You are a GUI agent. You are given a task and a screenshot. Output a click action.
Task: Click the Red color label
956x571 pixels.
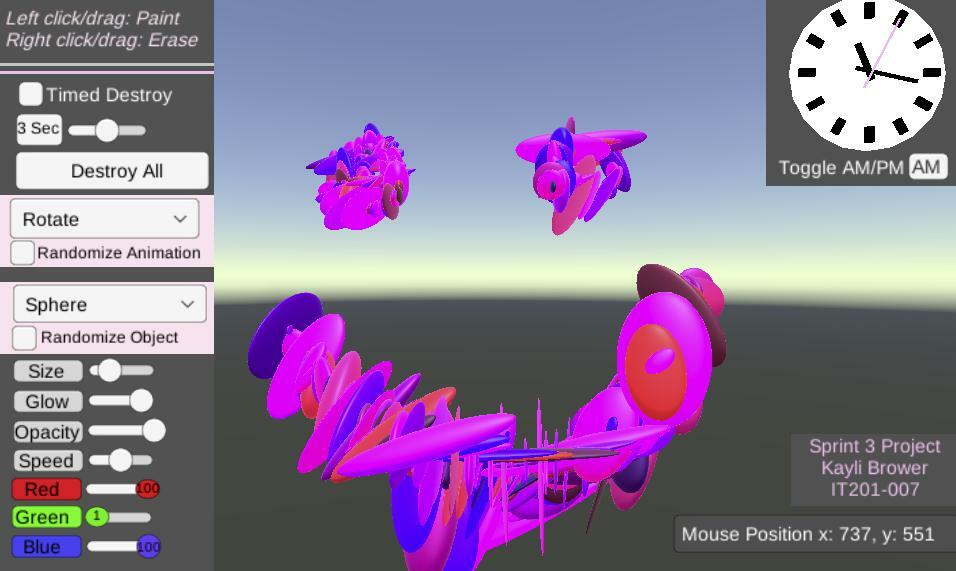[x=46, y=489]
